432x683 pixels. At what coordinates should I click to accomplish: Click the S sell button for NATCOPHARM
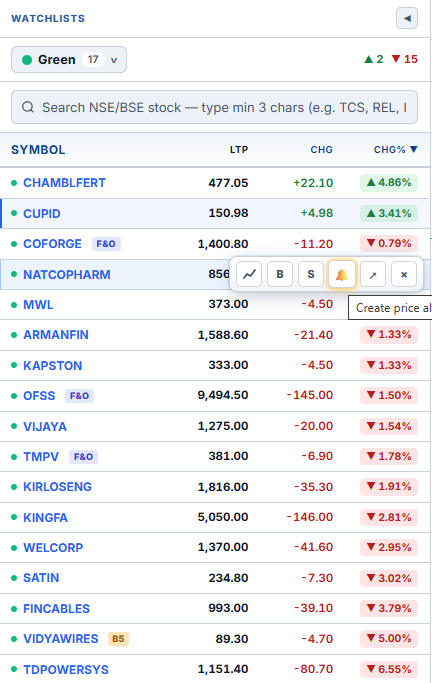tap(311, 274)
